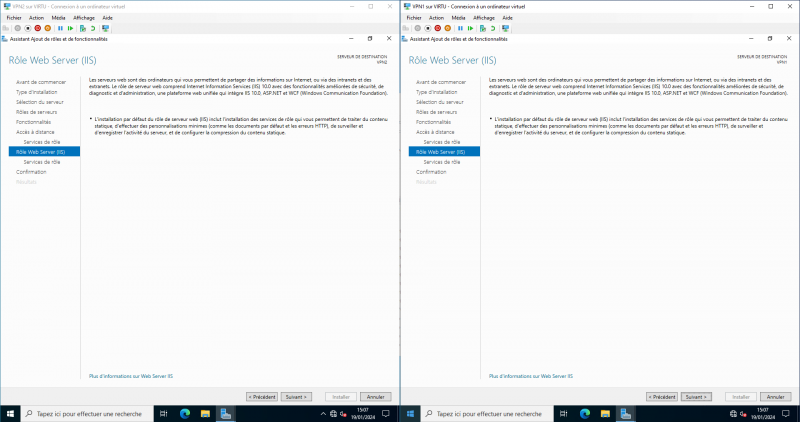Click Précédent button in VPN1 wizard

tap(662, 397)
